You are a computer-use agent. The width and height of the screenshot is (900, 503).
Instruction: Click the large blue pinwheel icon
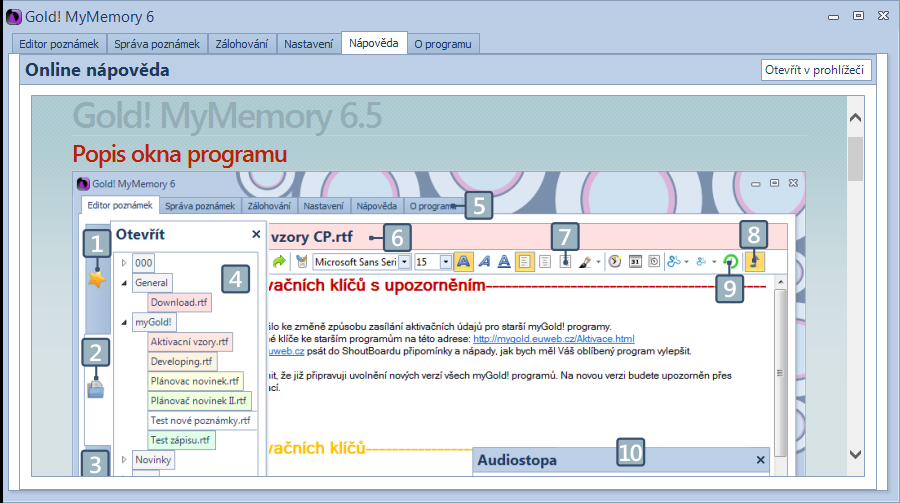point(674,262)
